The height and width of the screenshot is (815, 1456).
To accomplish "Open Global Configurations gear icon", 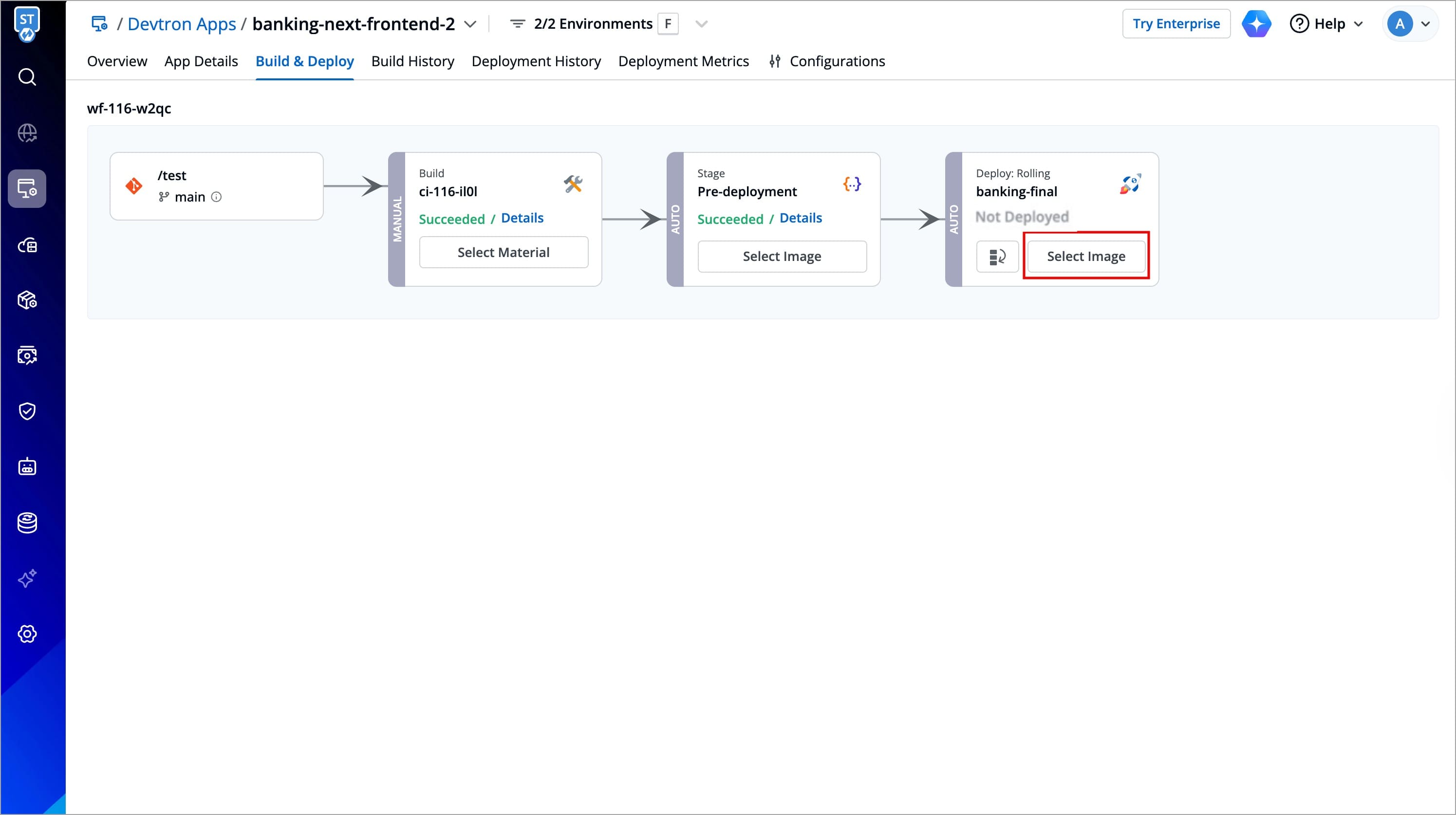I will point(27,633).
